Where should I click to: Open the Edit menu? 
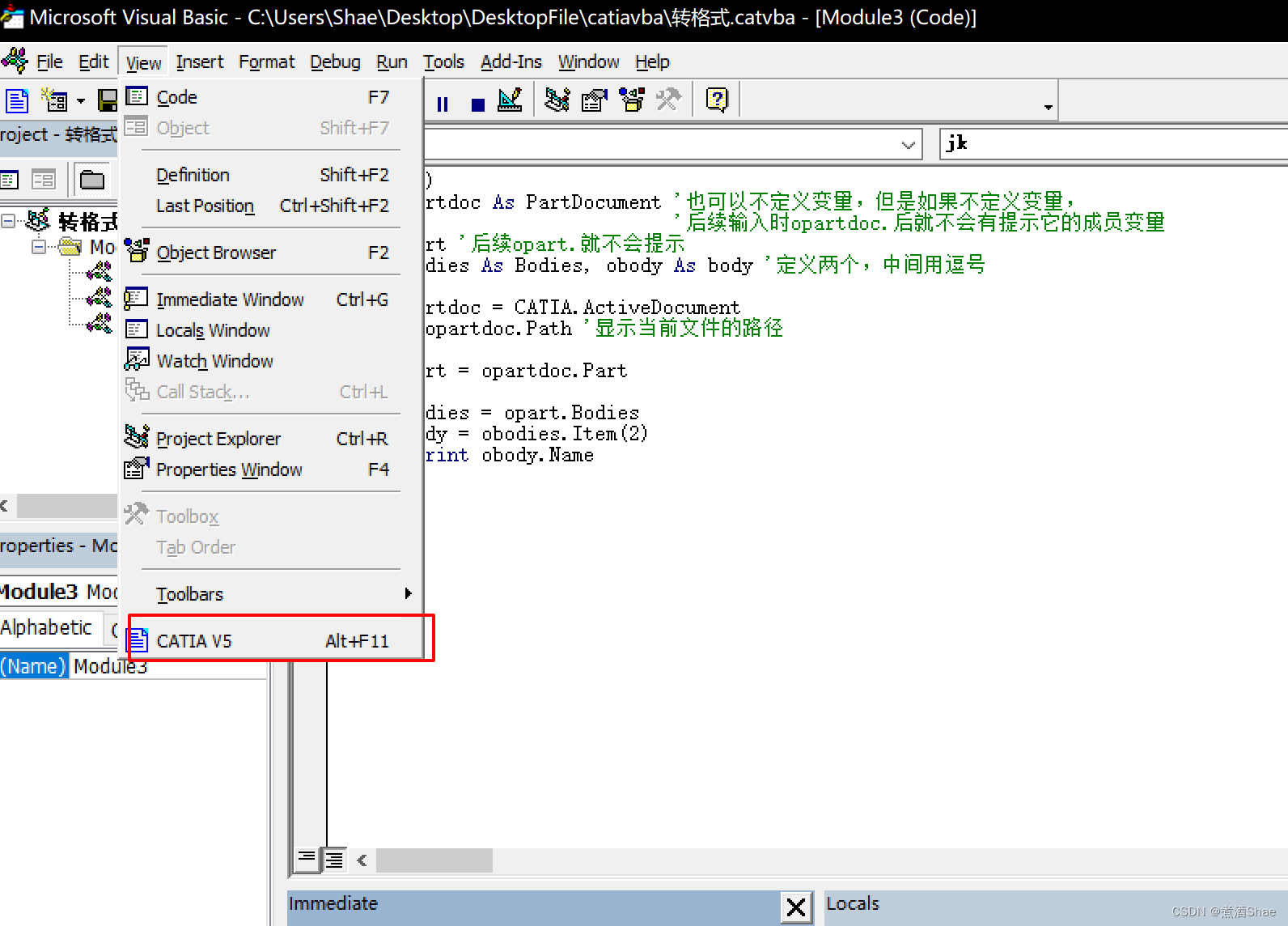[94, 62]
